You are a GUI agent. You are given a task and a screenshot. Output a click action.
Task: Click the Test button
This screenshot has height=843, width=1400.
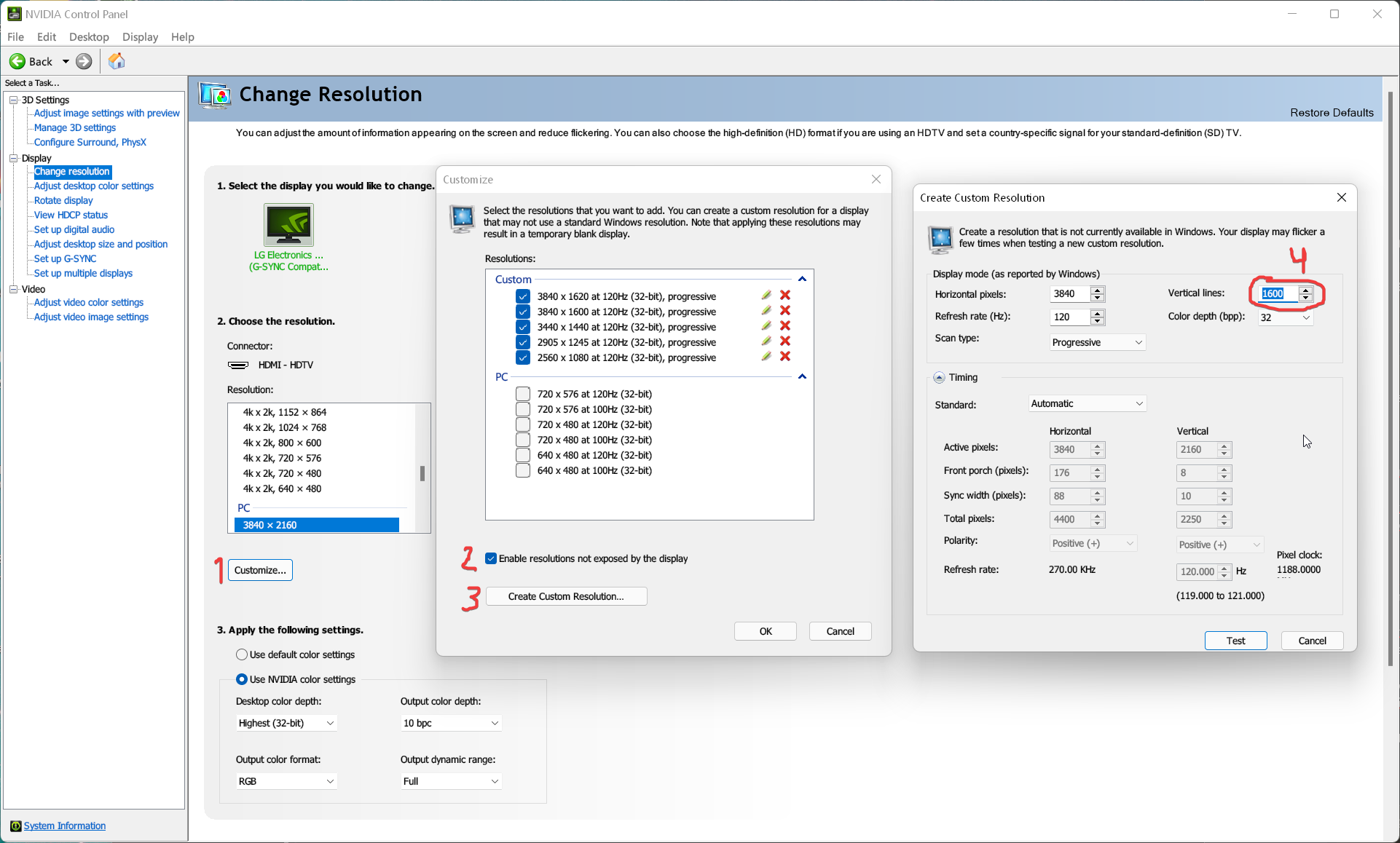pyautogui.click(x=1236, y=641)
